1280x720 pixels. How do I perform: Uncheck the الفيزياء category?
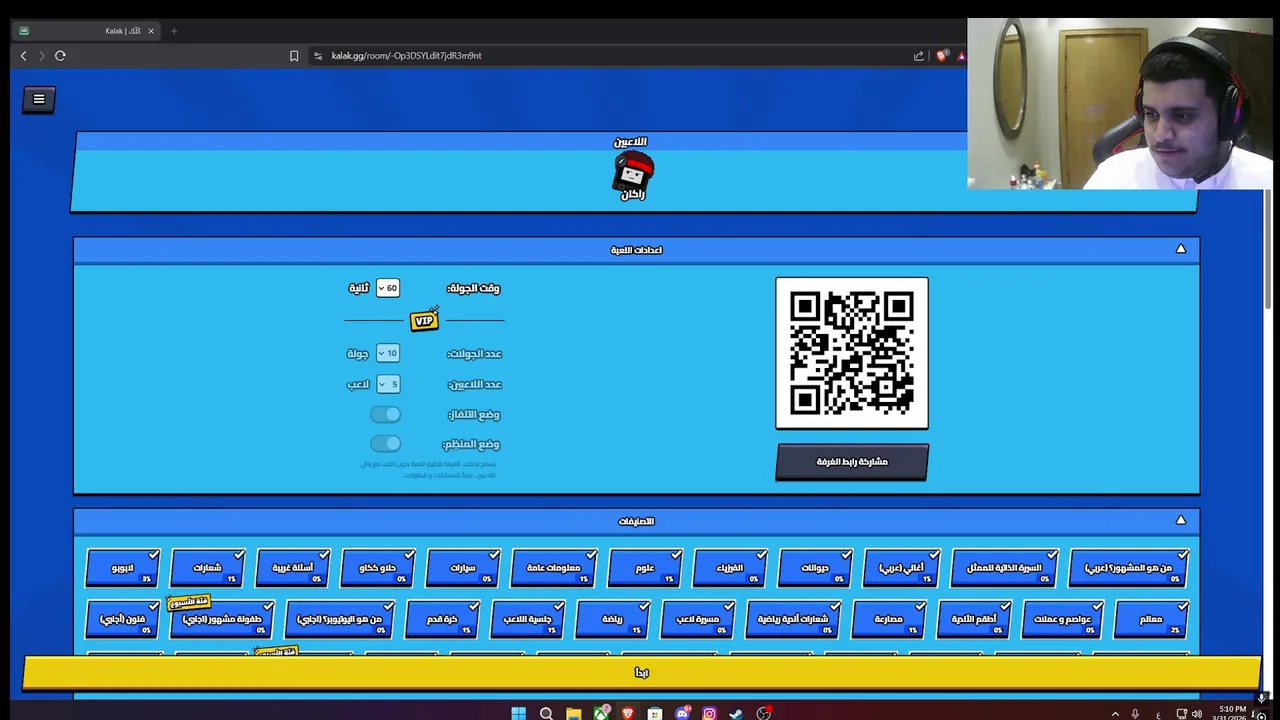(x=730, y=567)
